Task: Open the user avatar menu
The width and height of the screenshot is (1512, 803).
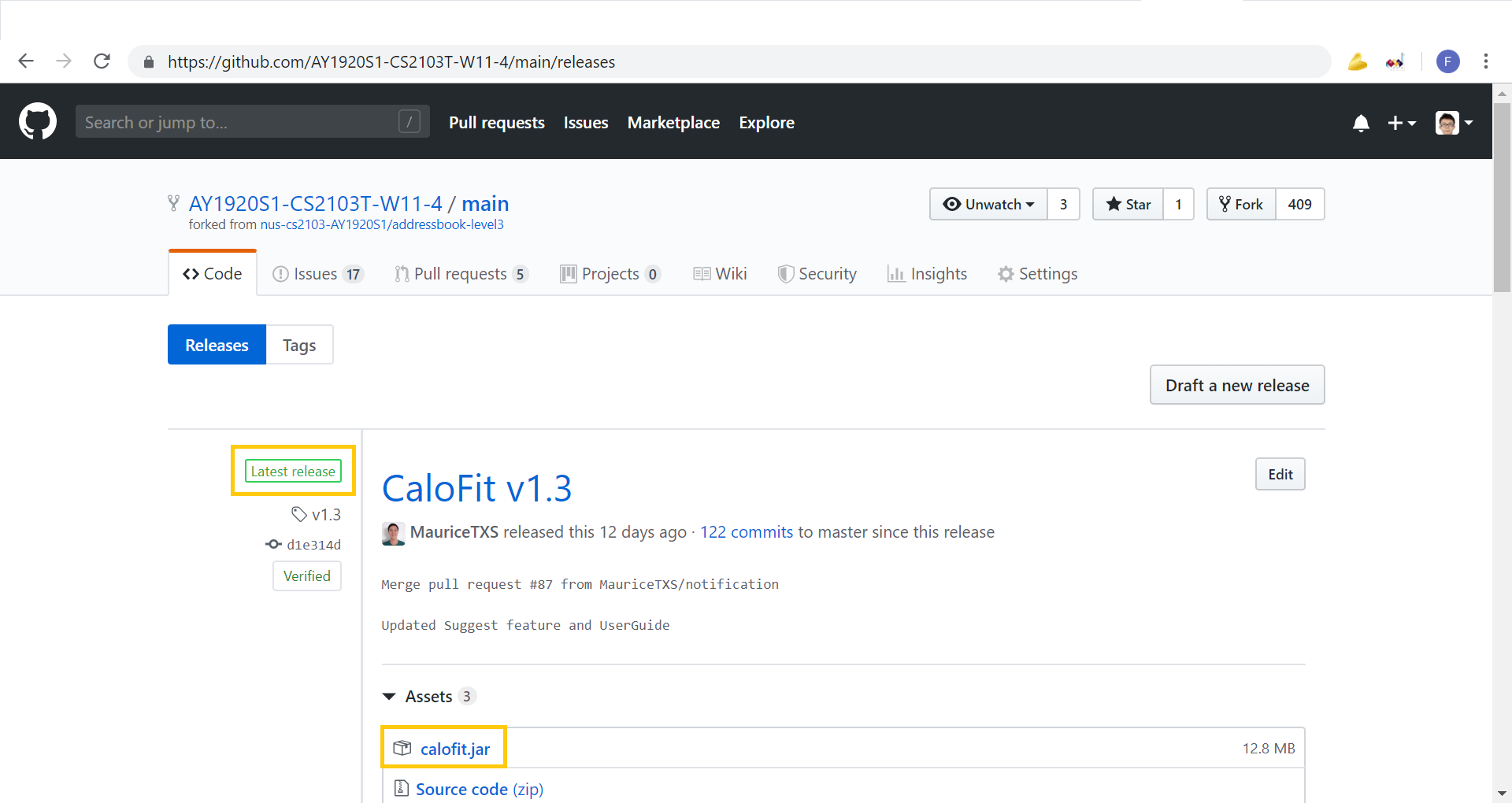Action: coord(1454,123)
